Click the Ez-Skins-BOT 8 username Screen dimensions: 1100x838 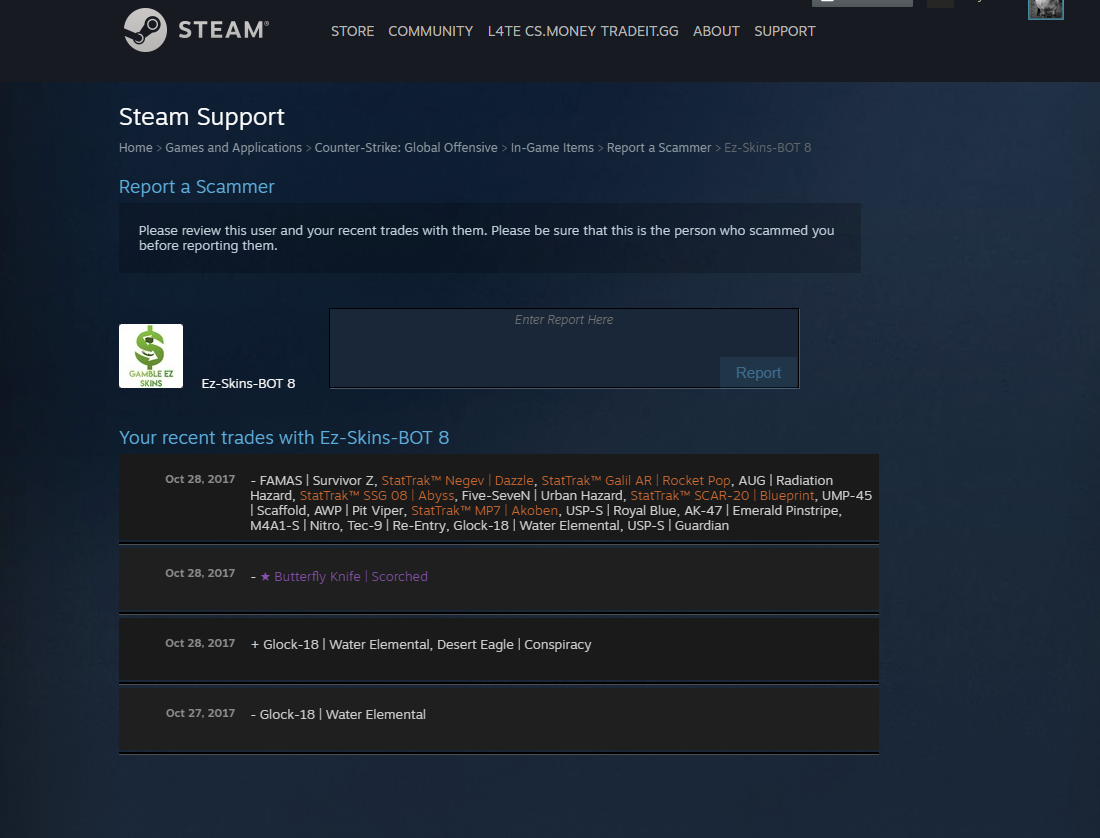click(x=248, y=384)
